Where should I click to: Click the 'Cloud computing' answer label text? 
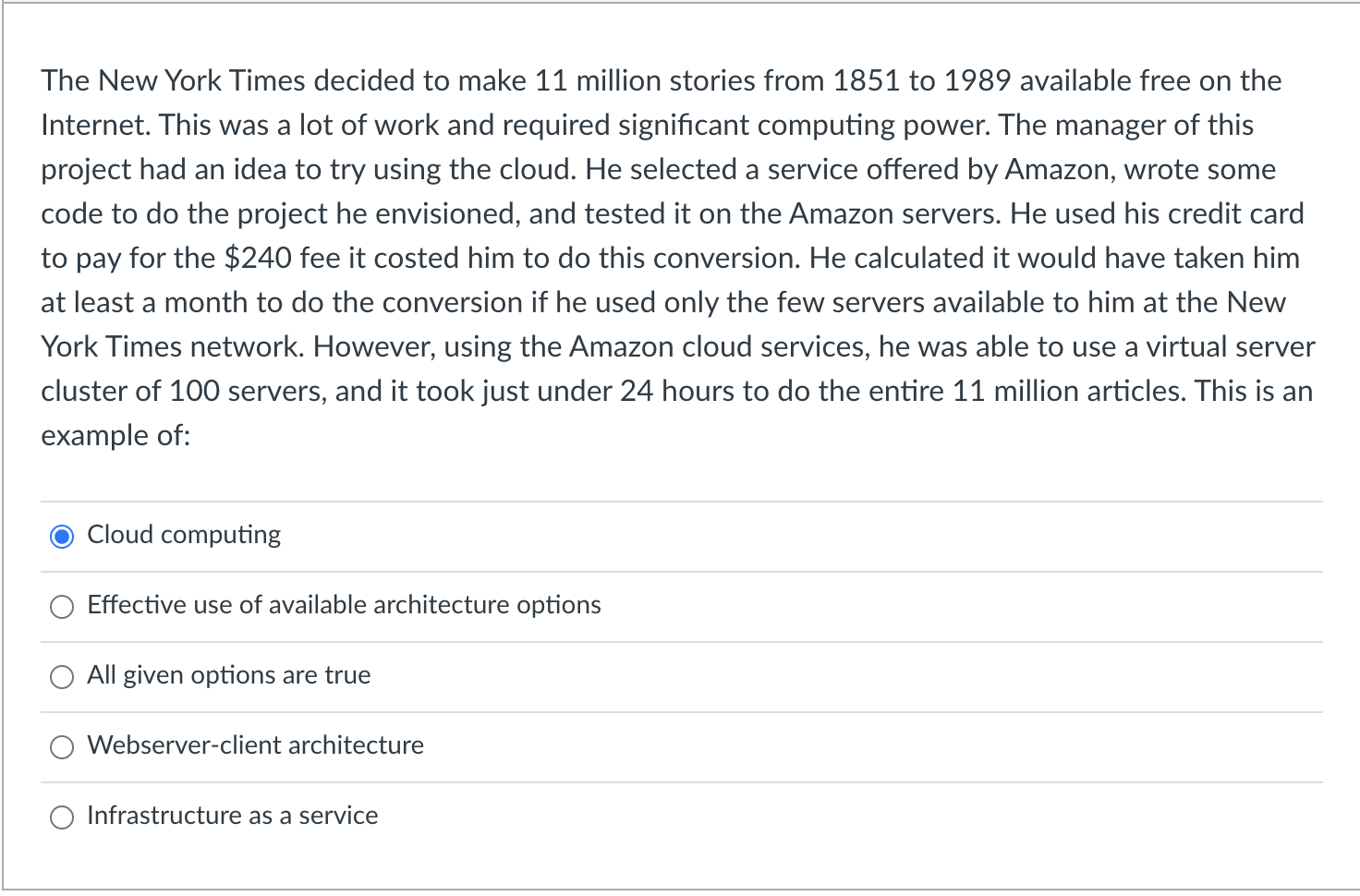point(184,535)
